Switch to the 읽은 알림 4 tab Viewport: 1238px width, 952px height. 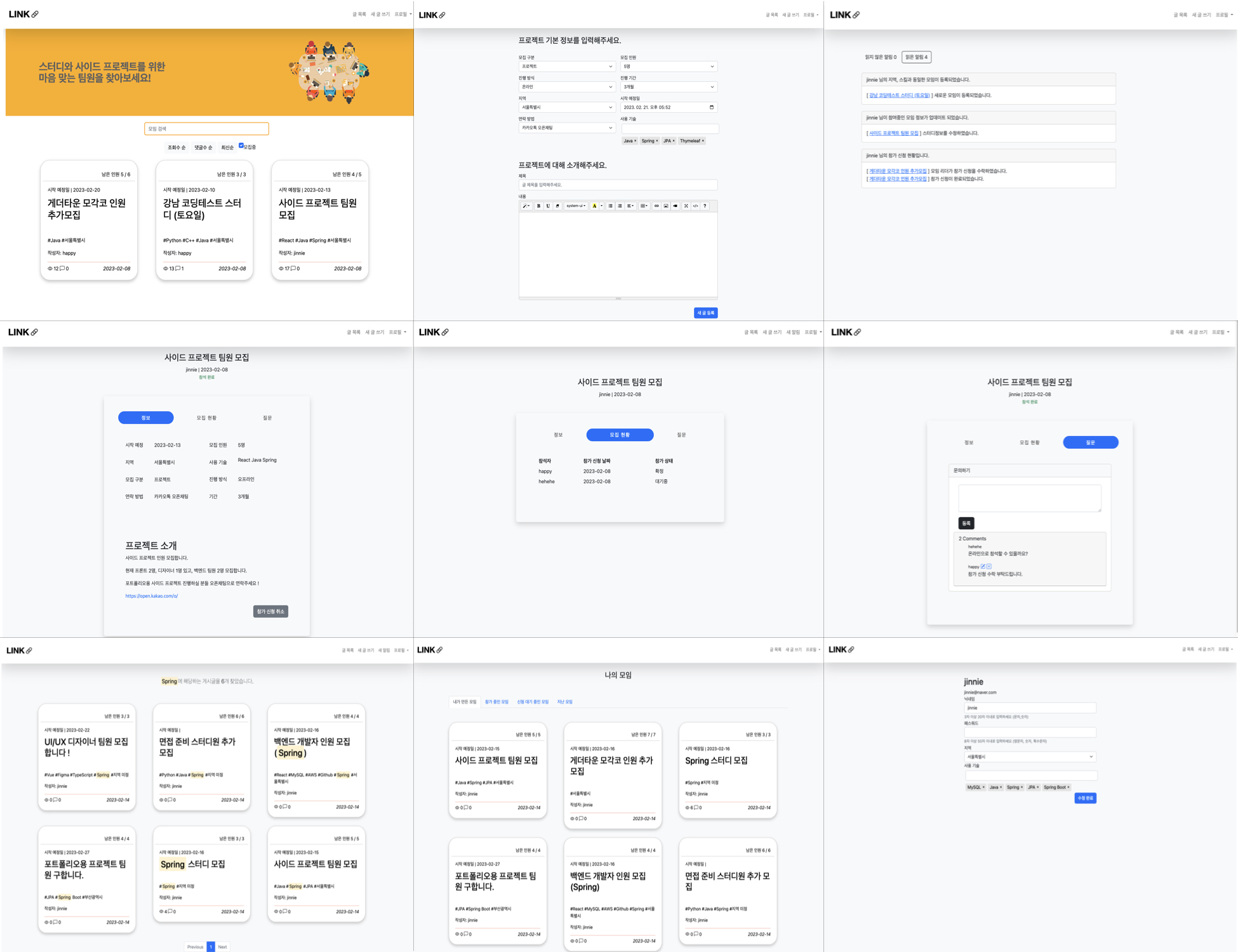(916, 57)
